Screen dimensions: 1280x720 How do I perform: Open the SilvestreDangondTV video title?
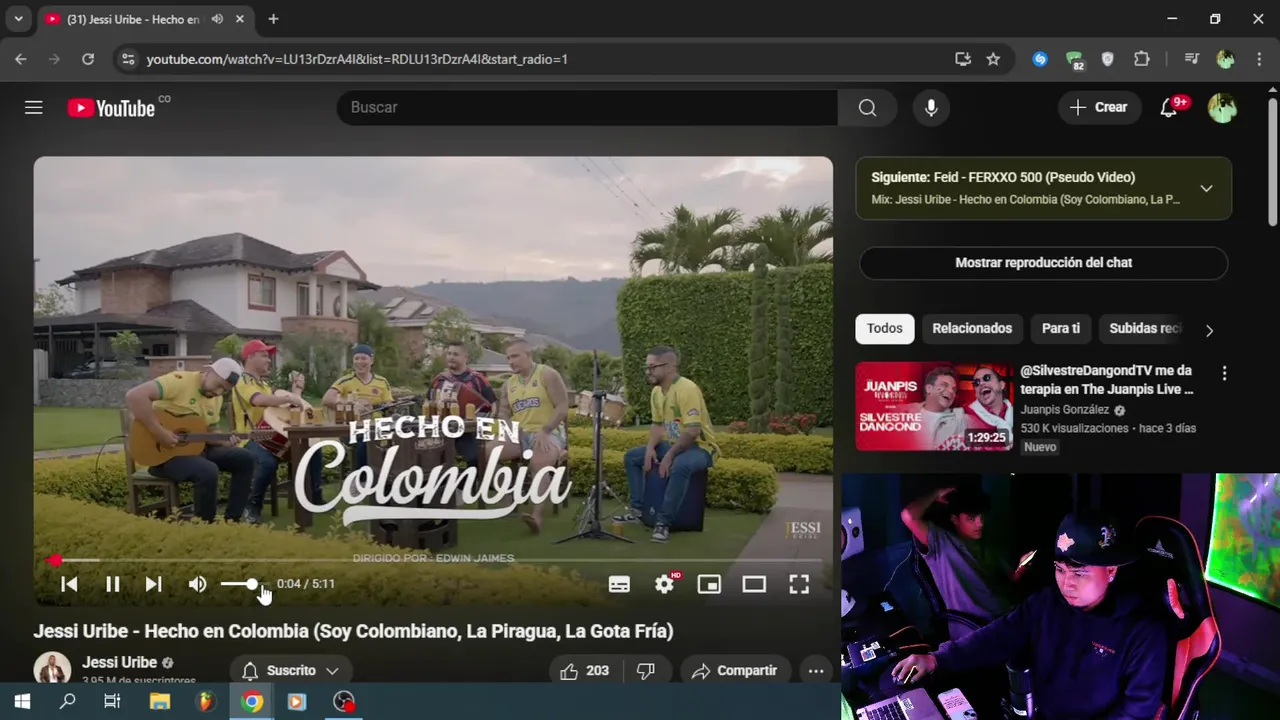(x=1107, y=380)
